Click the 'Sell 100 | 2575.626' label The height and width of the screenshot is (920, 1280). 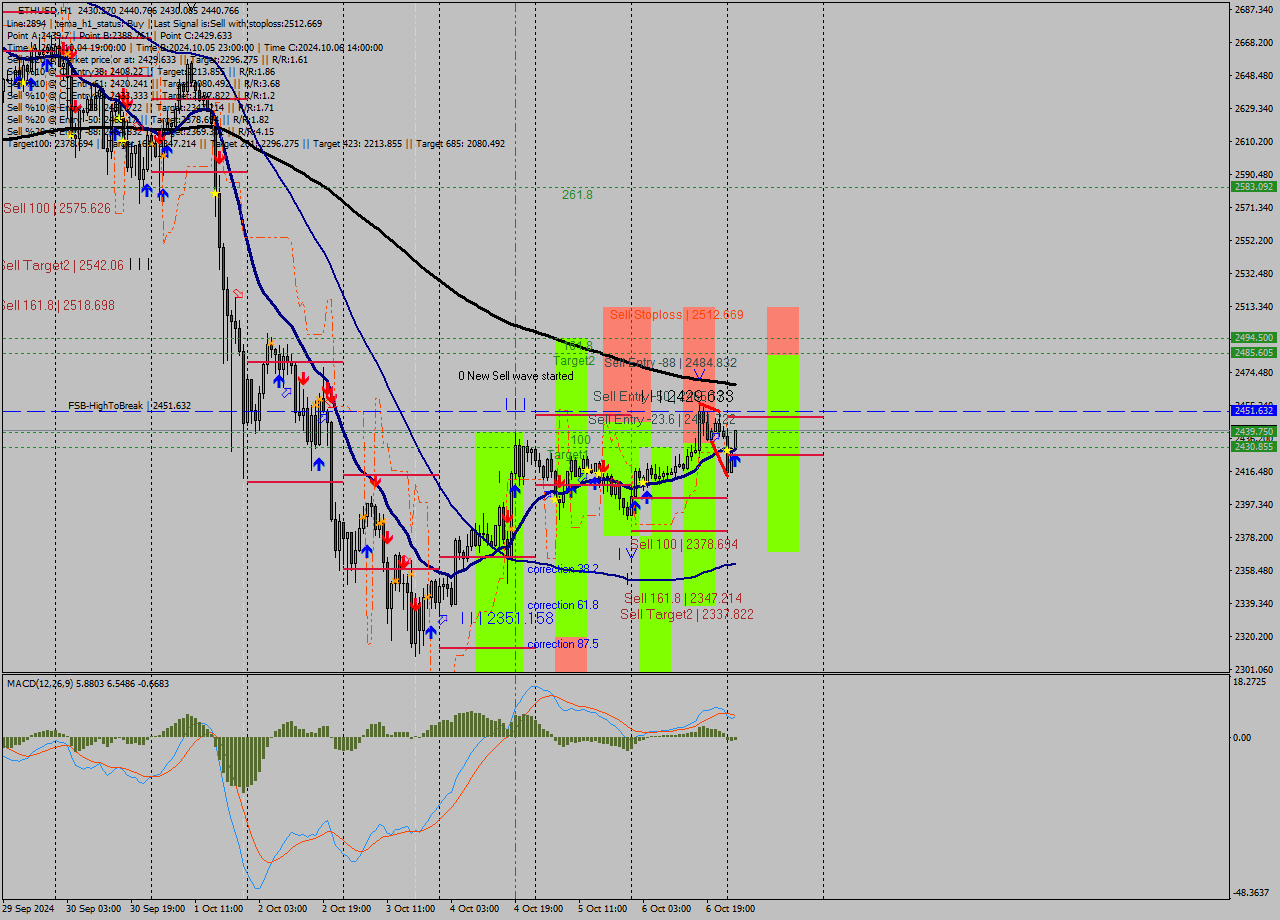(56, 208)
